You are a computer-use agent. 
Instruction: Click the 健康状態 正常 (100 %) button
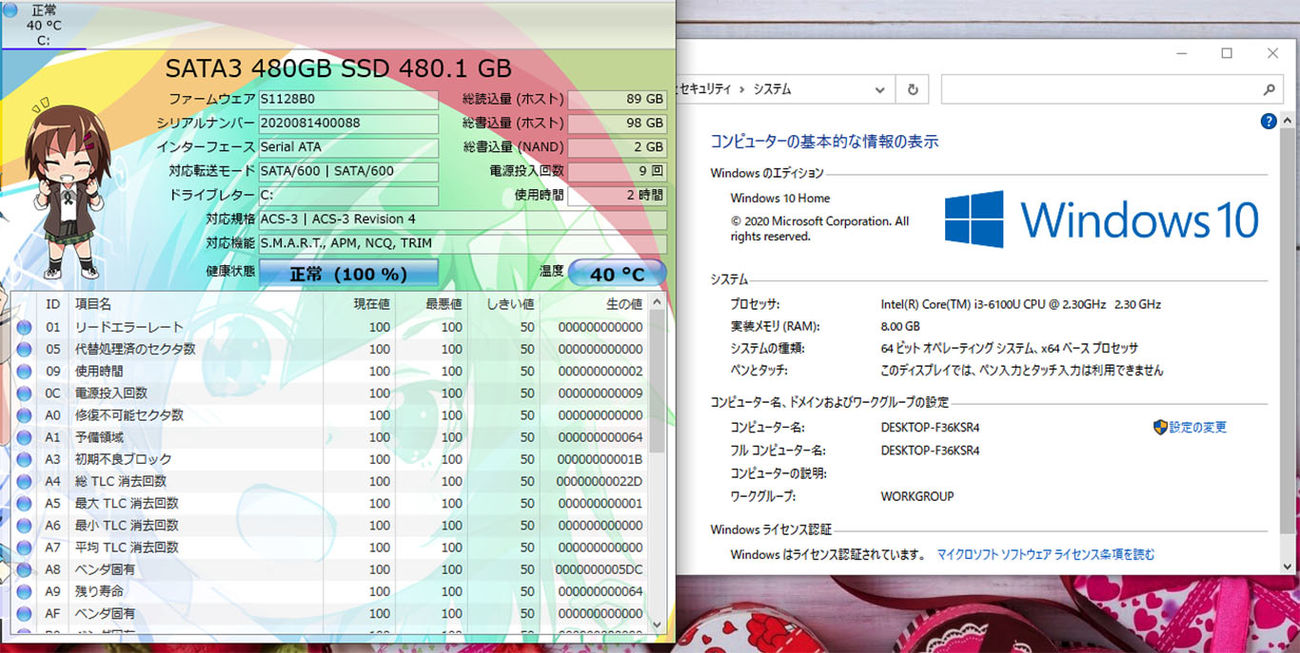click(348, 273)
